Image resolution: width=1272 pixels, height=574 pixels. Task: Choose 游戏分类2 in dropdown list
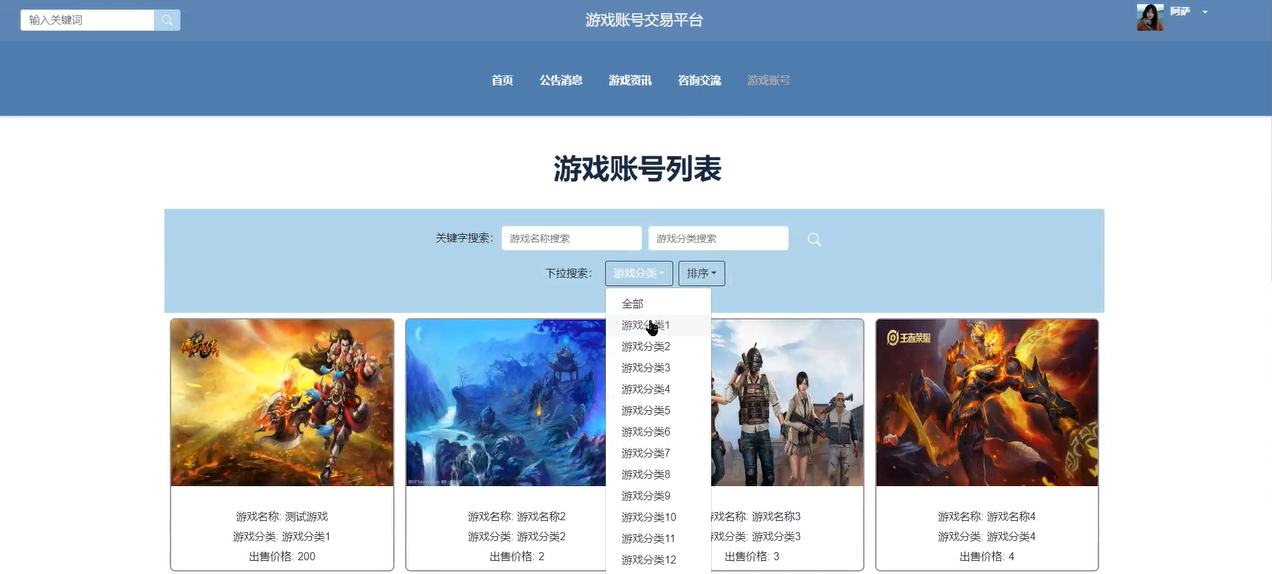coord(658,347)
